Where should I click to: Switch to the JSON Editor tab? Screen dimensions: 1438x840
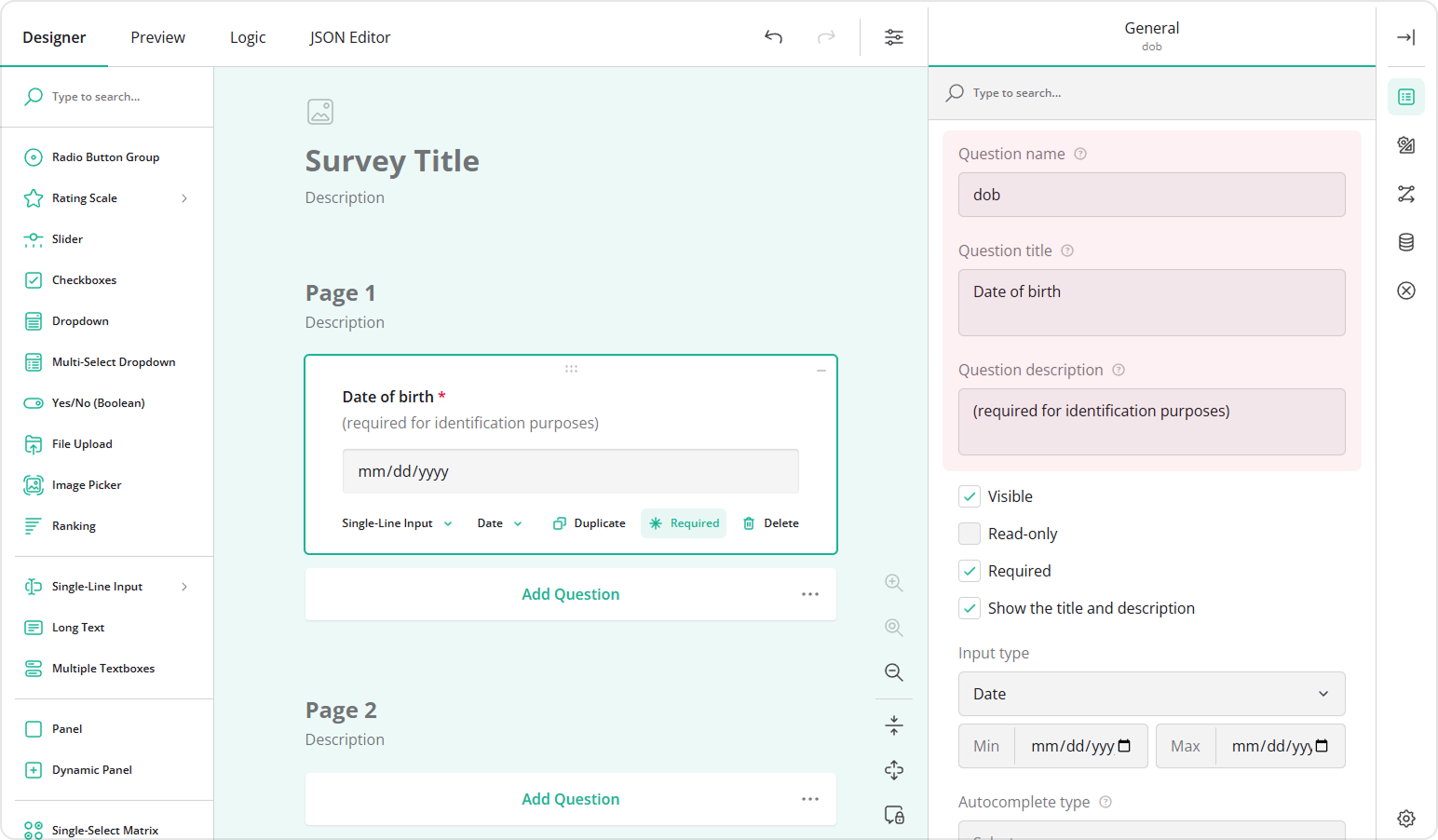349,37
